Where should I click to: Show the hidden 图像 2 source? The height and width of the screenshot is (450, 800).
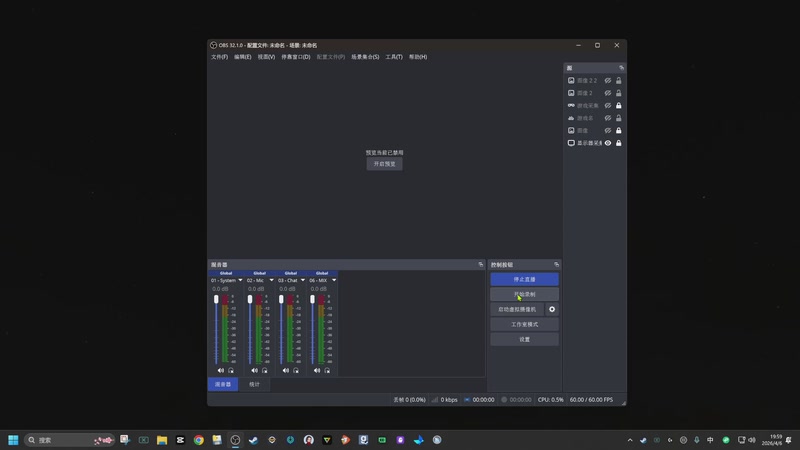pyautogui.click(x=608, y=93)
